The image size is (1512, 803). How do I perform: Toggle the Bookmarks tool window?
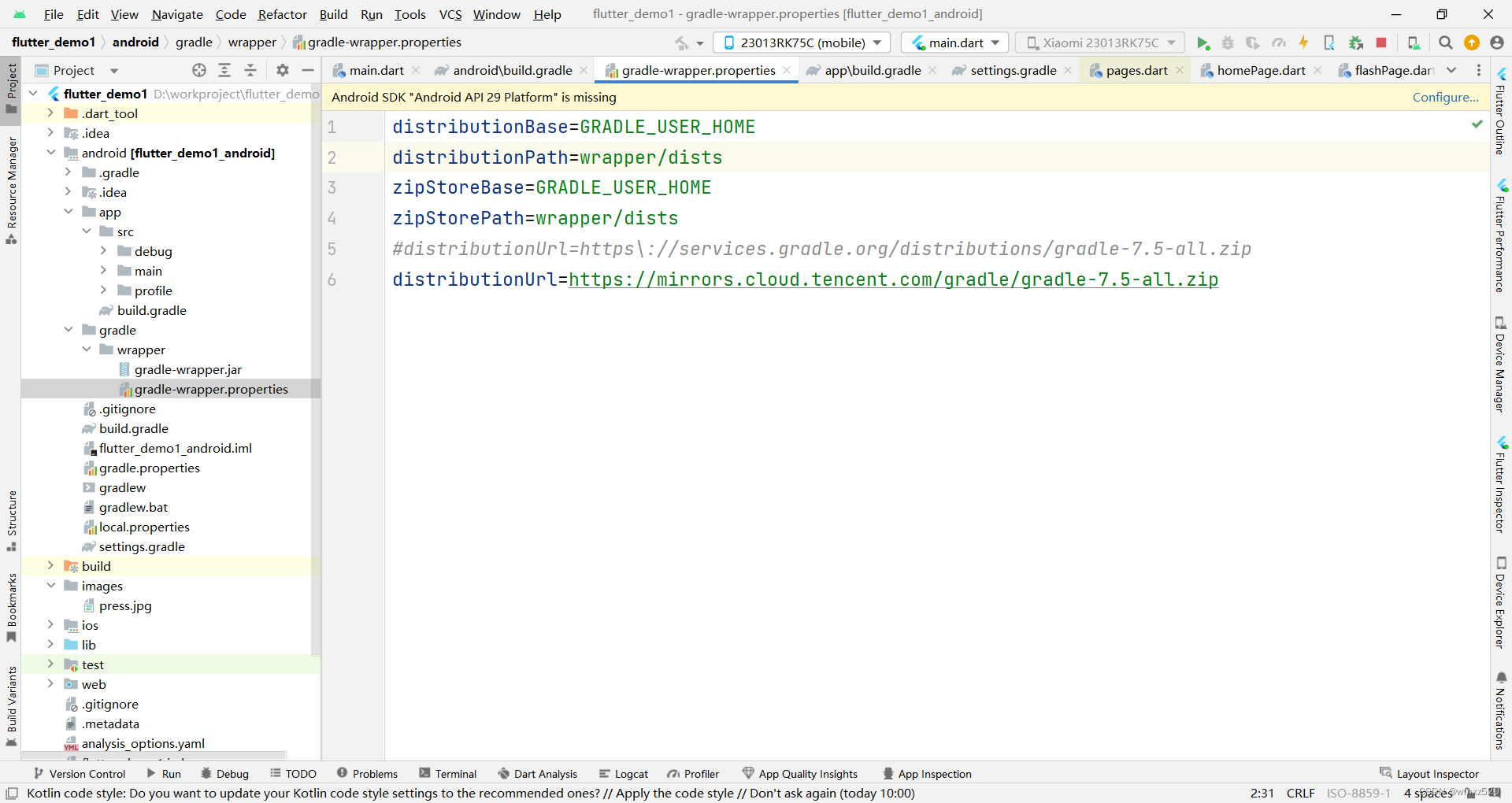11,607
